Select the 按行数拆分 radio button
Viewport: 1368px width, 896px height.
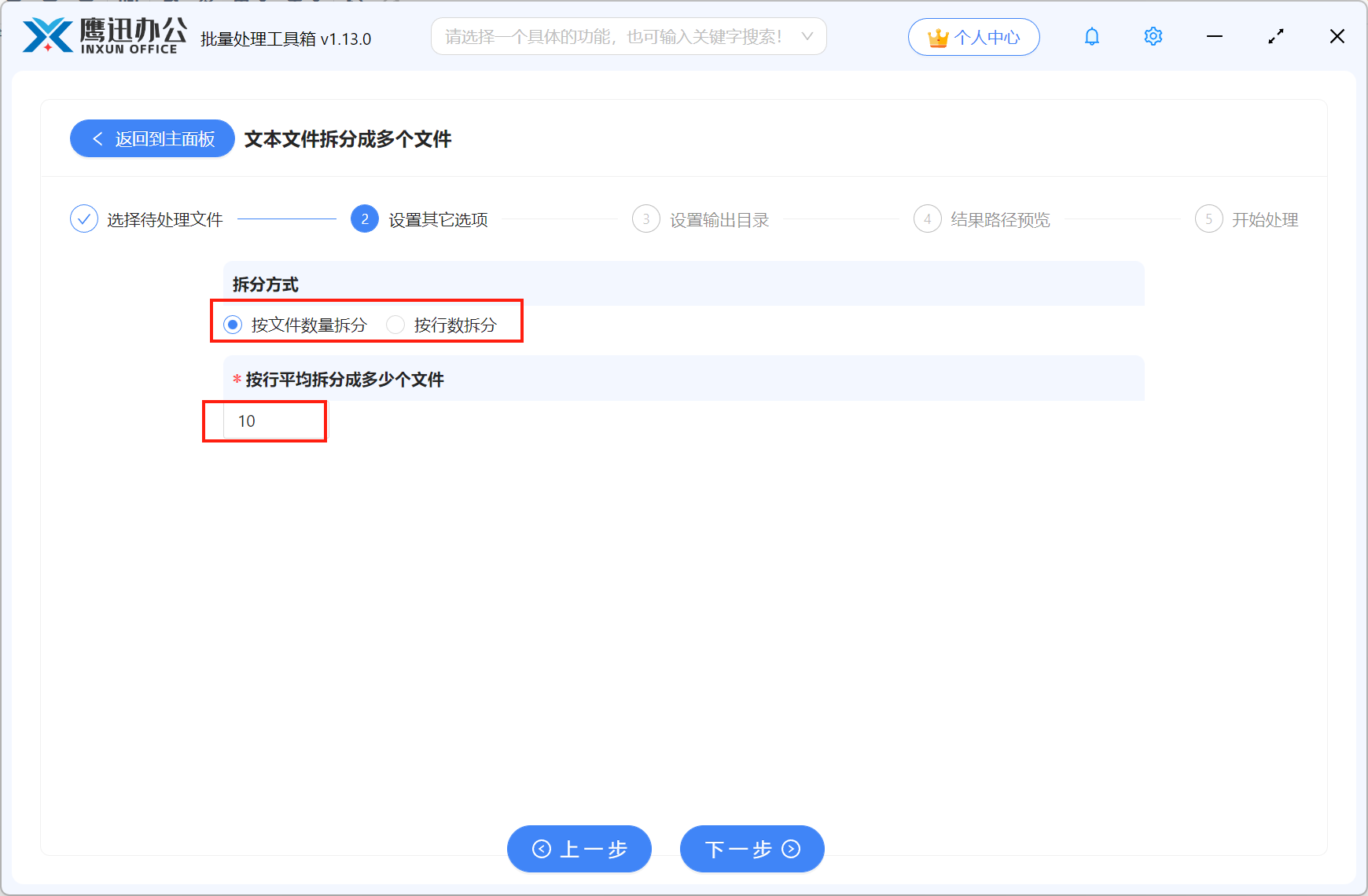click(395, 324)
